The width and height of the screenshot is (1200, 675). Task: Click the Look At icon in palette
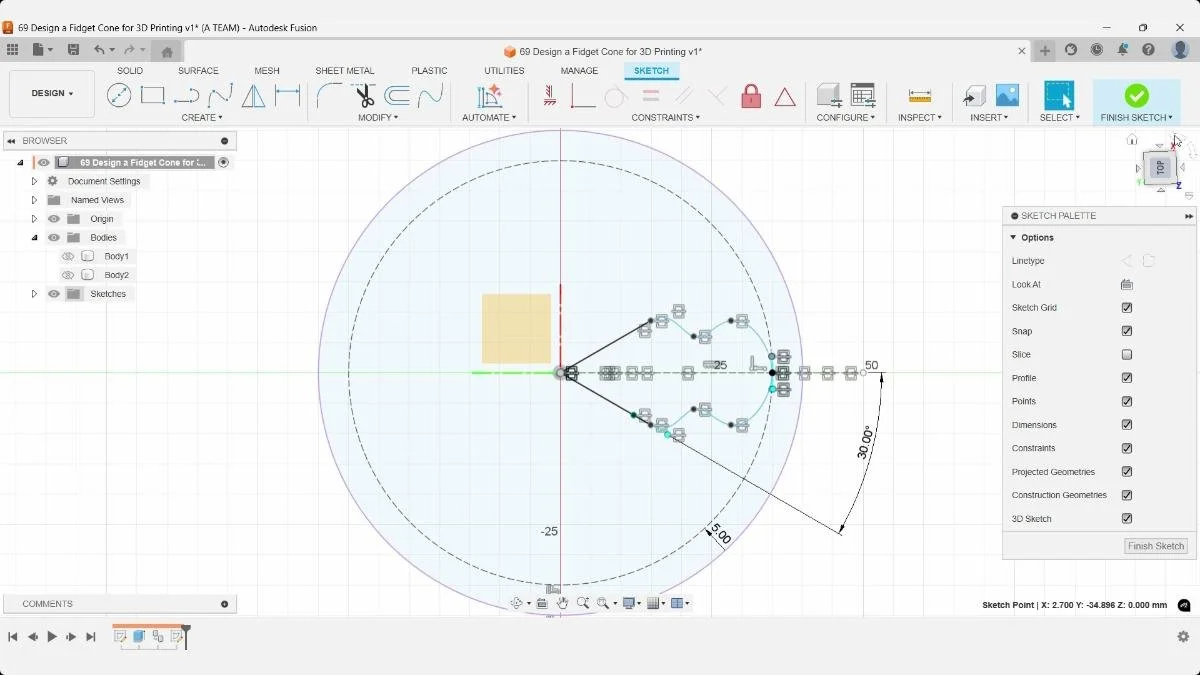pyautogui.click(x=1127, y=284)
